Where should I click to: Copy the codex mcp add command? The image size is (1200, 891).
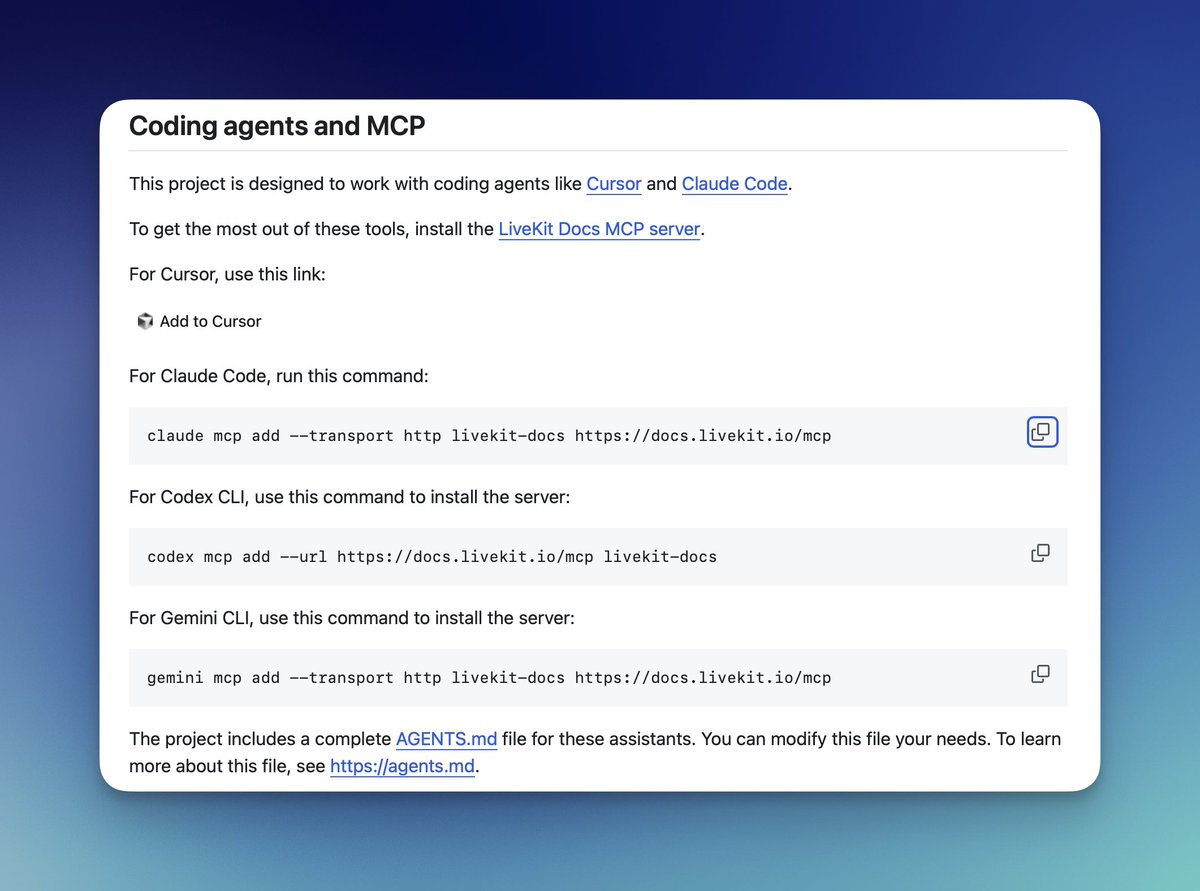(1041, 553)
